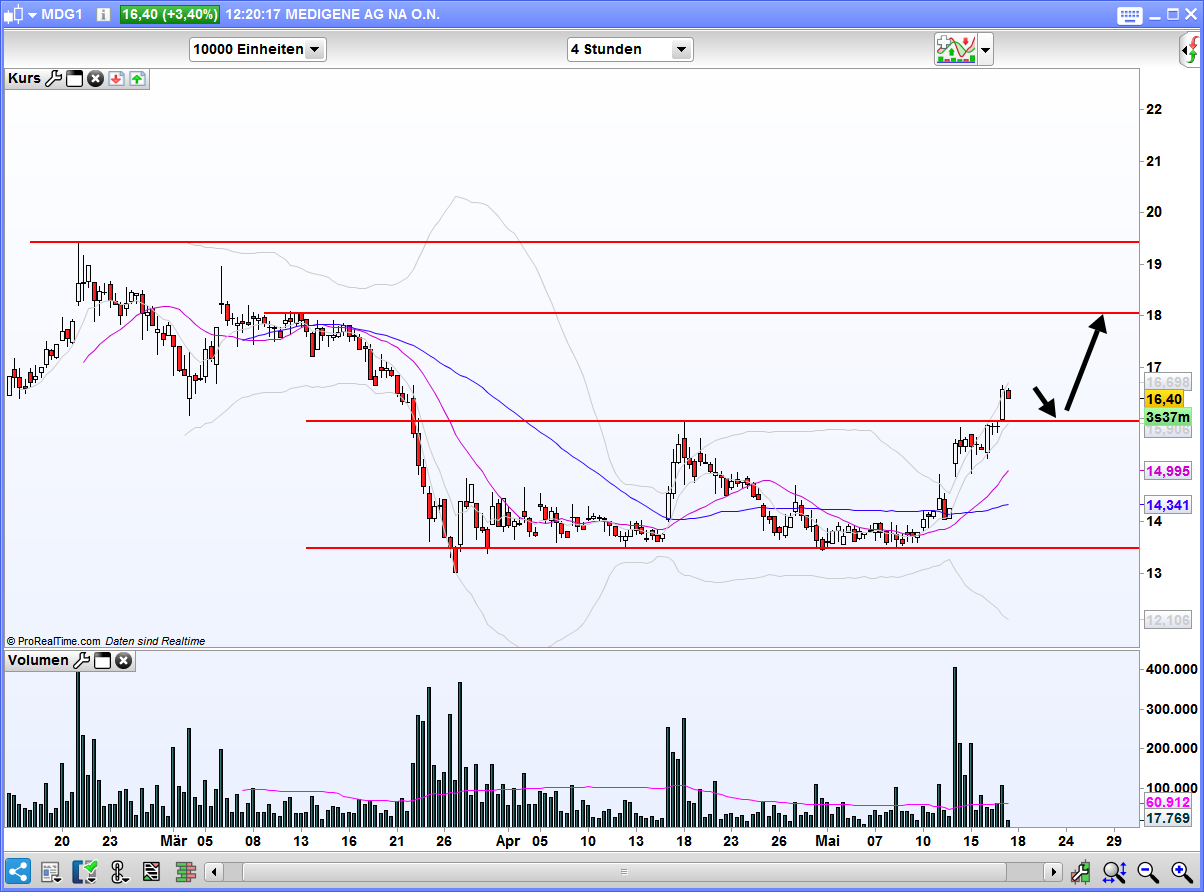This screenshot has height=892, width=1204.
Task: Remove the Volumen panel with X button
Action: pos(123,661)
